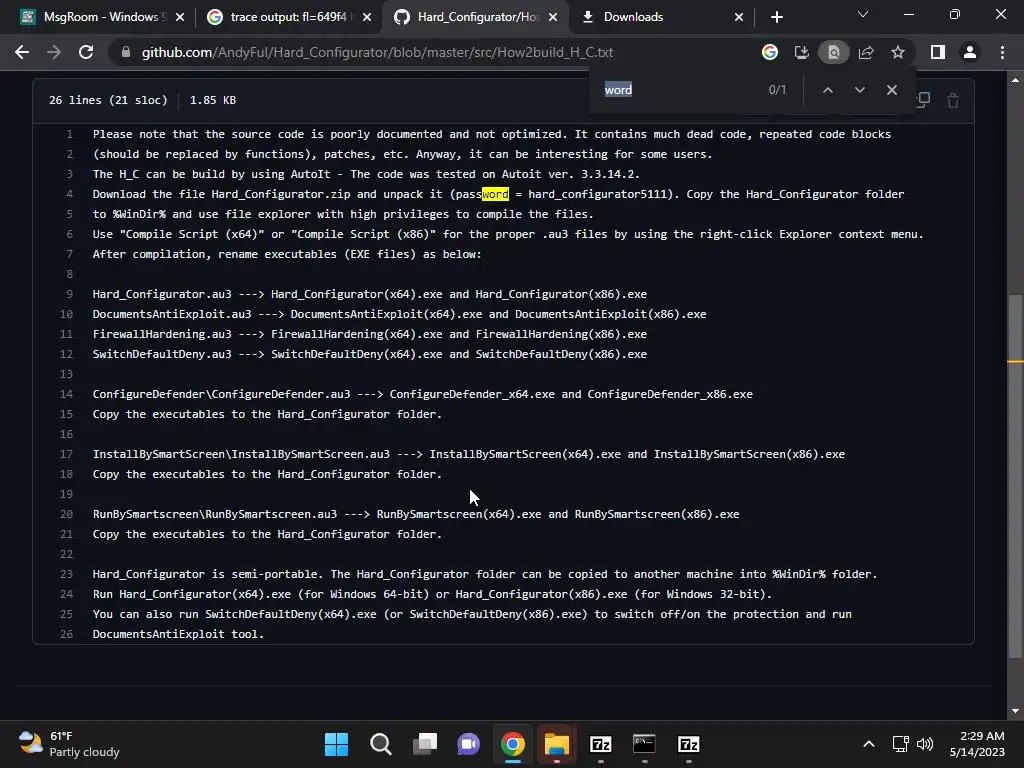This screenshot has width=1024, height=768.
Task: Open network settings tray icon
Action: pyautogui.click(x=901, y=744)
